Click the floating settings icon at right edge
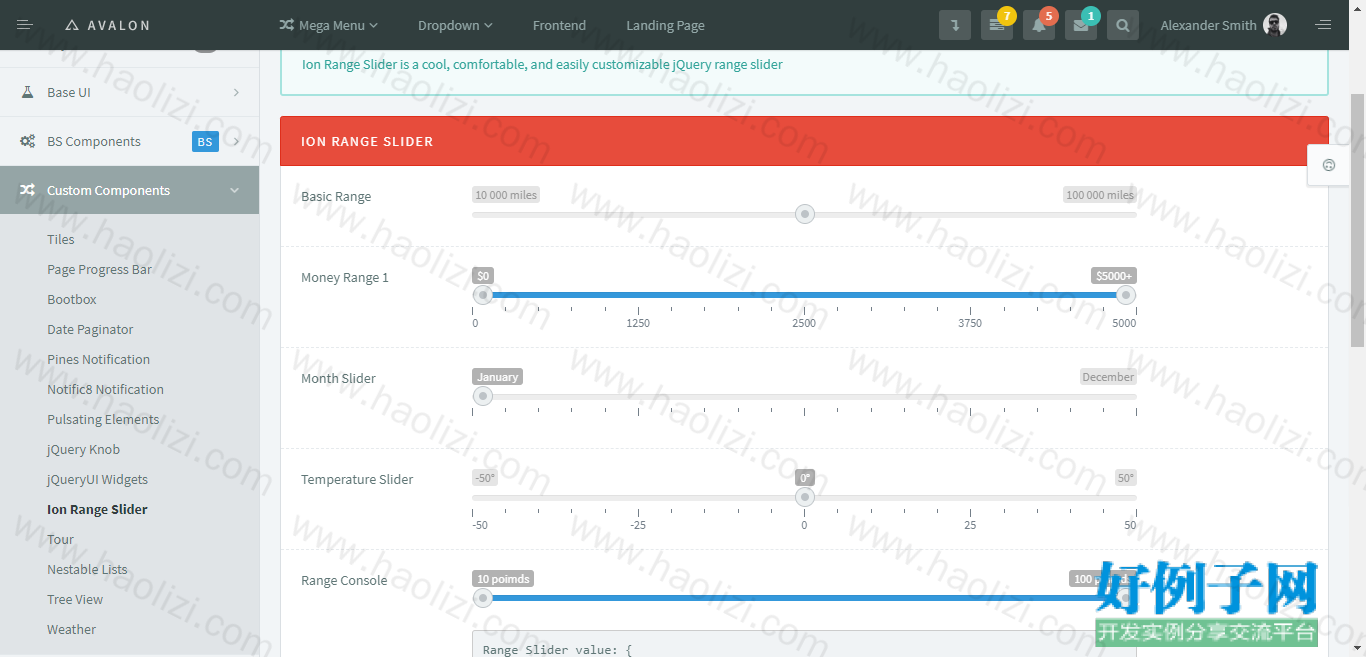 1329,165
